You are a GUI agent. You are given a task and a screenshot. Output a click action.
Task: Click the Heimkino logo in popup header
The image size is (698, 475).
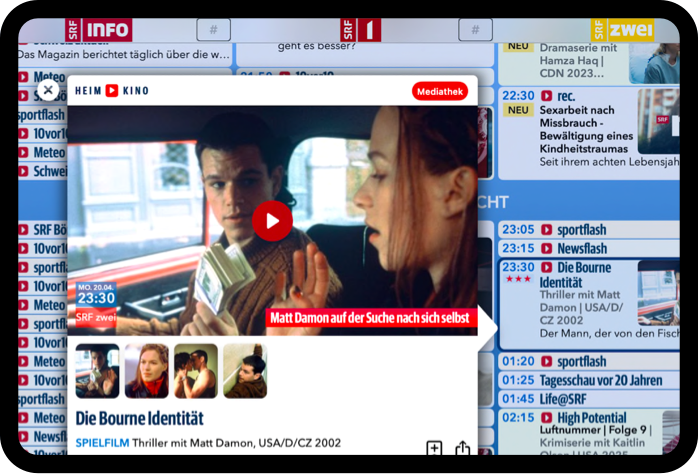112,91
